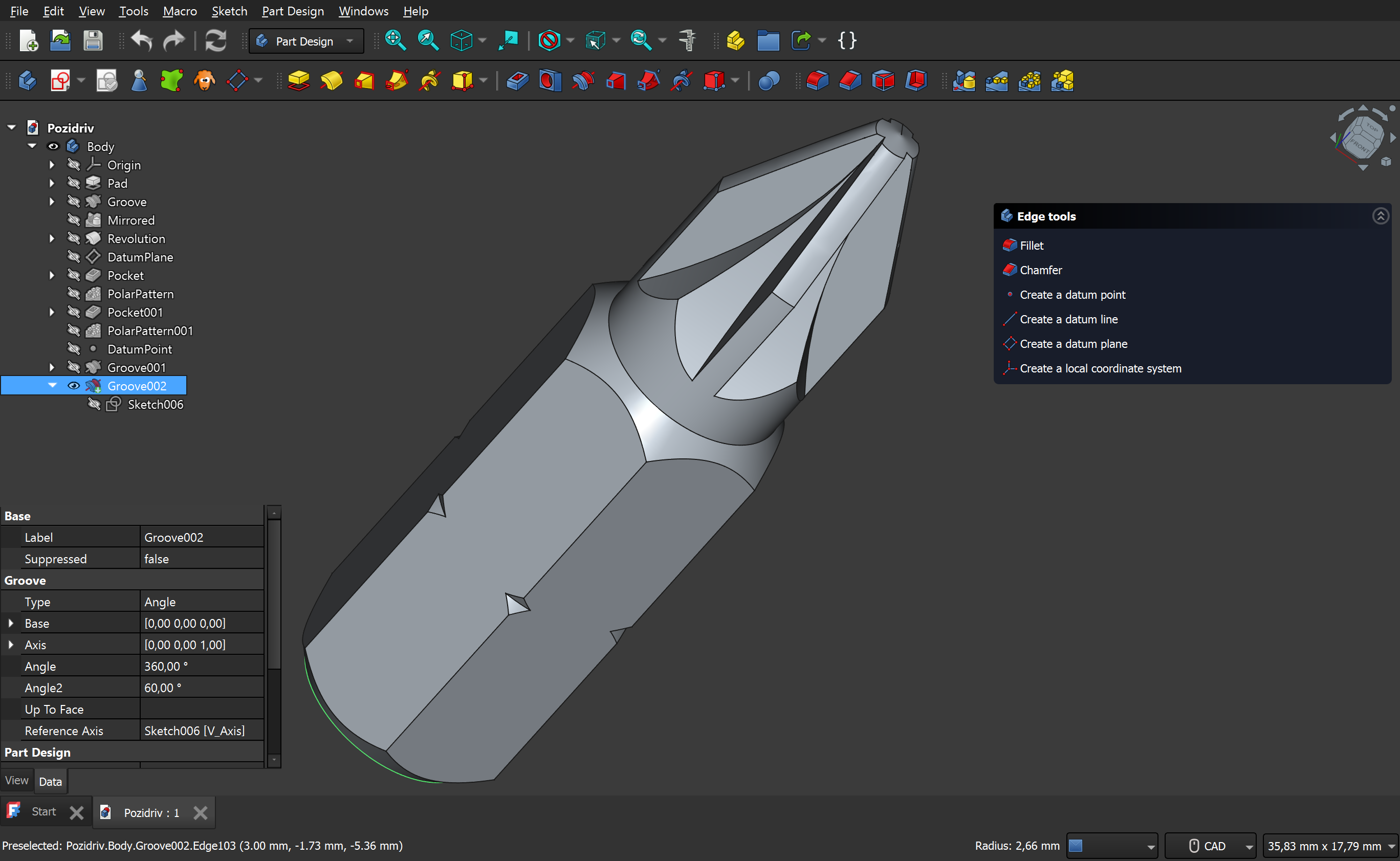This screenshot has width=1400, height=861.
Task: Click the Mirrored transformation toolbar icon
Action: pyautogui.click(x=964, y=81)
